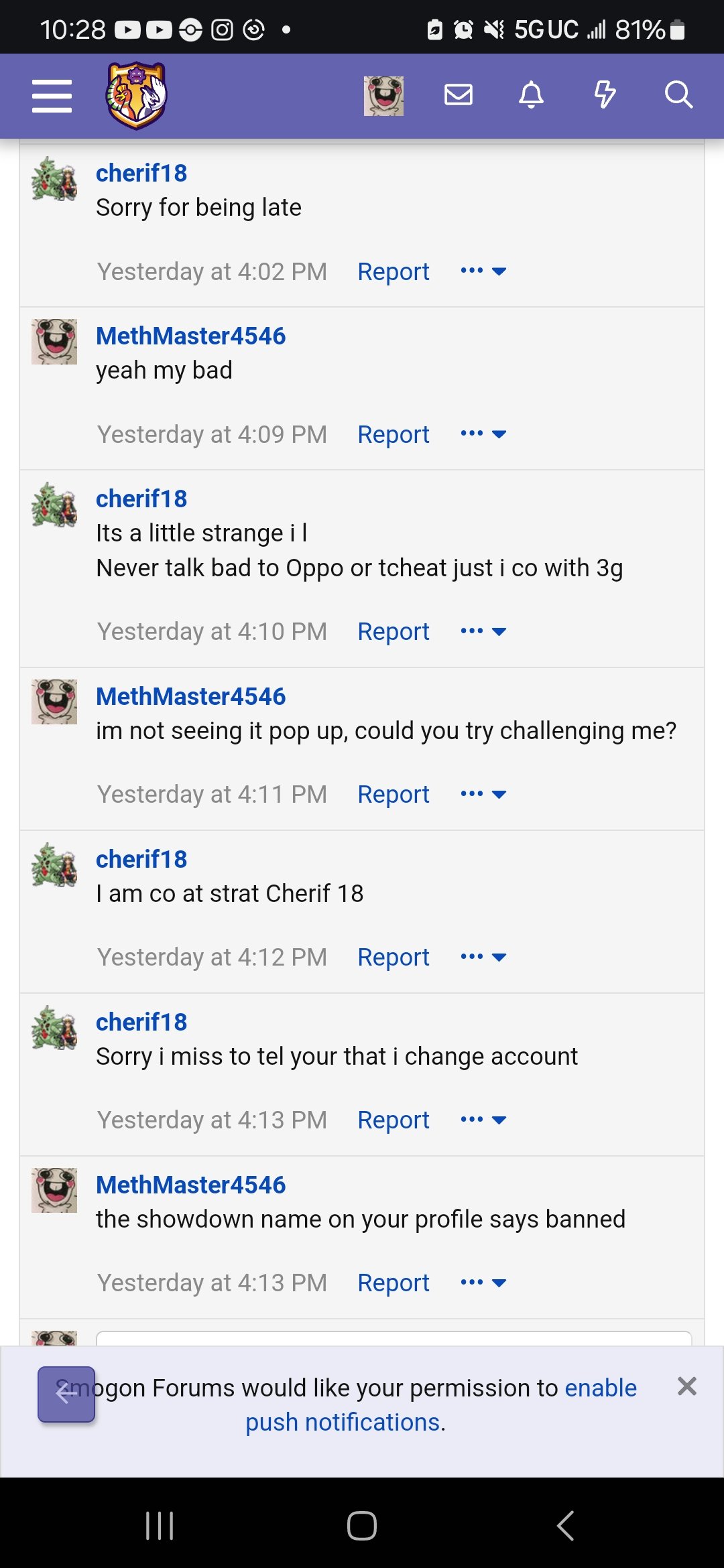Dismiss the push notifications banner
Image resolution: width=724 pixels, height=1568 pixels.
(x=686, y=1386)
